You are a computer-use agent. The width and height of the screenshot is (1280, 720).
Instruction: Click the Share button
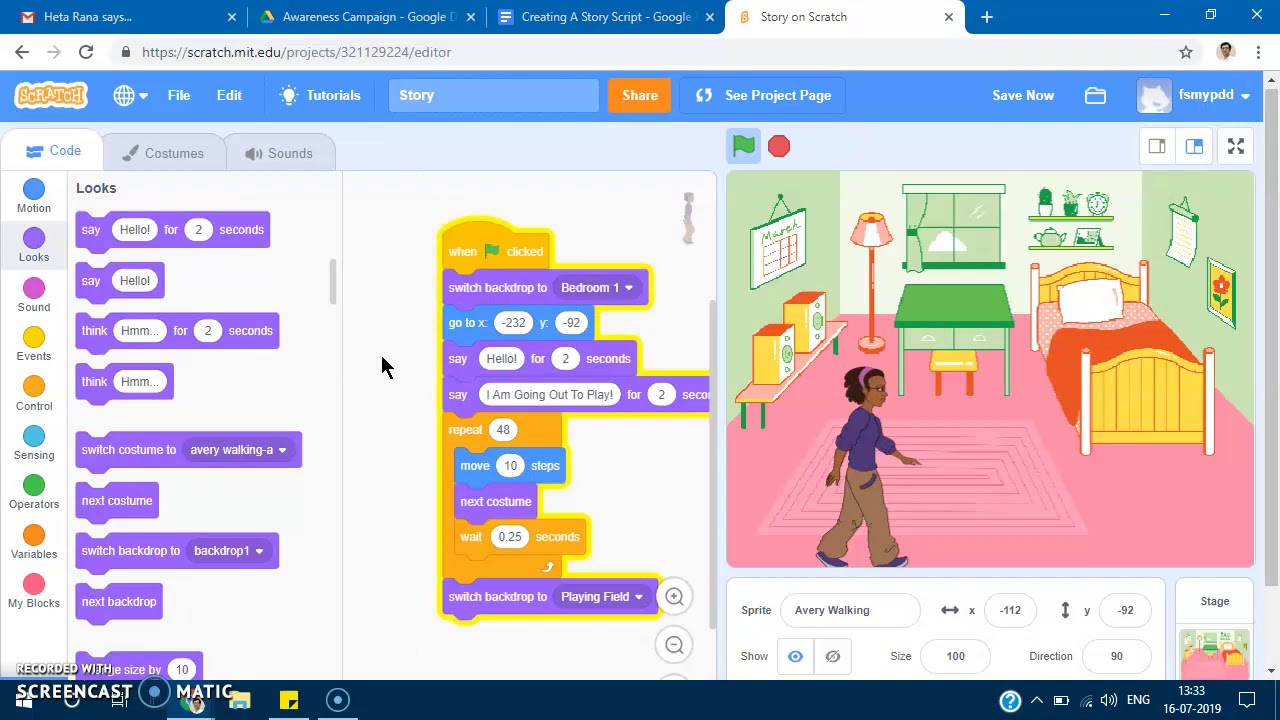click(x=640, y=95)
